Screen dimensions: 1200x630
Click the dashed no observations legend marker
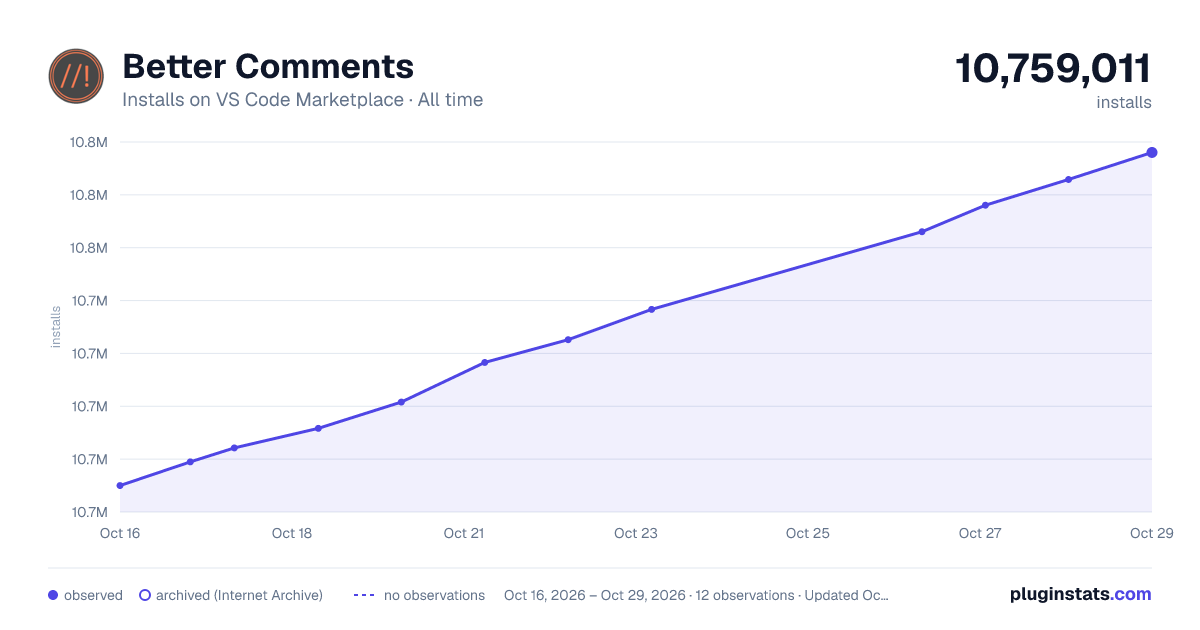coord(364,595)
